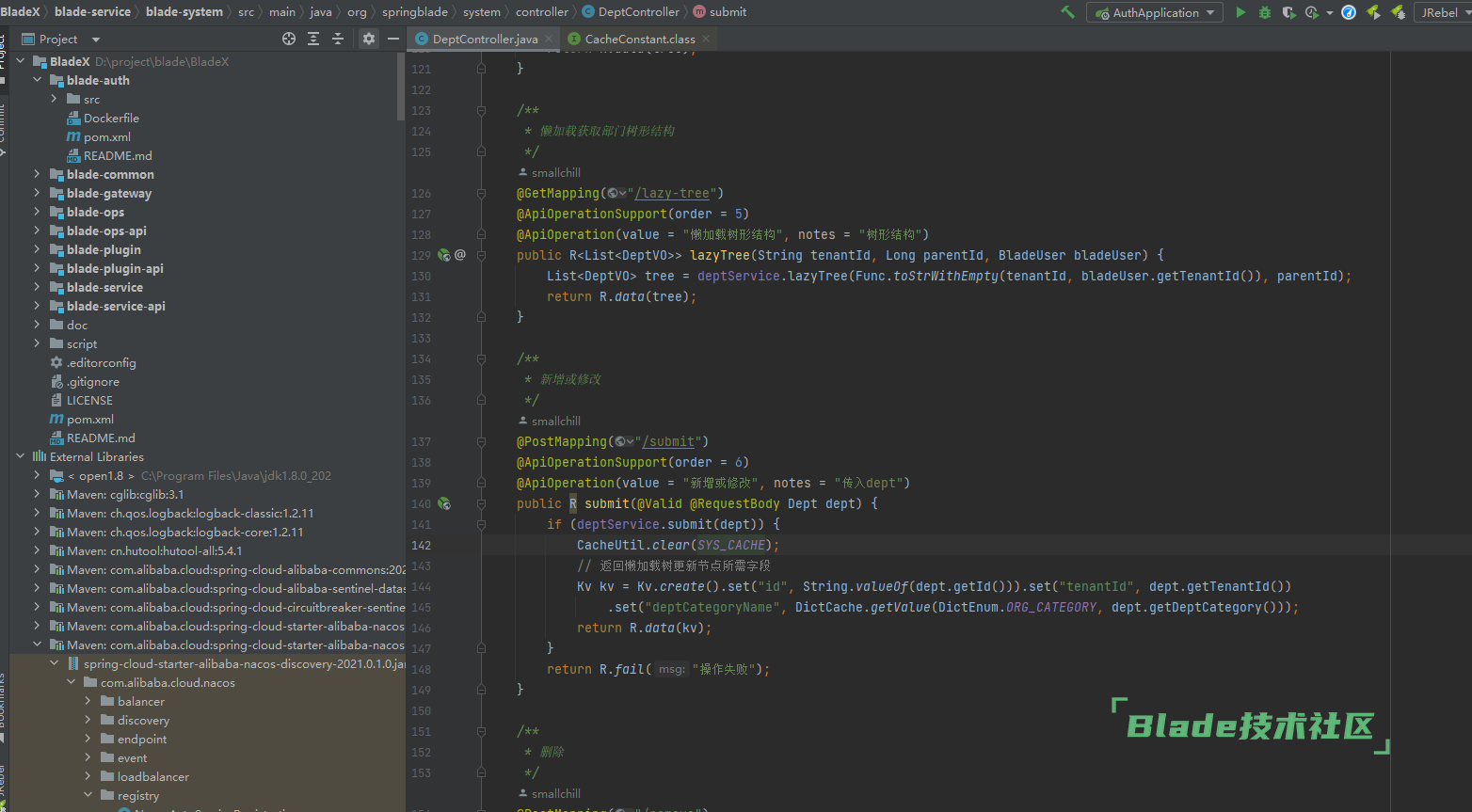The image size is (1472, 812).
Task: Click the globe icon in @PostMapping annotation
Action: (624, 441)
